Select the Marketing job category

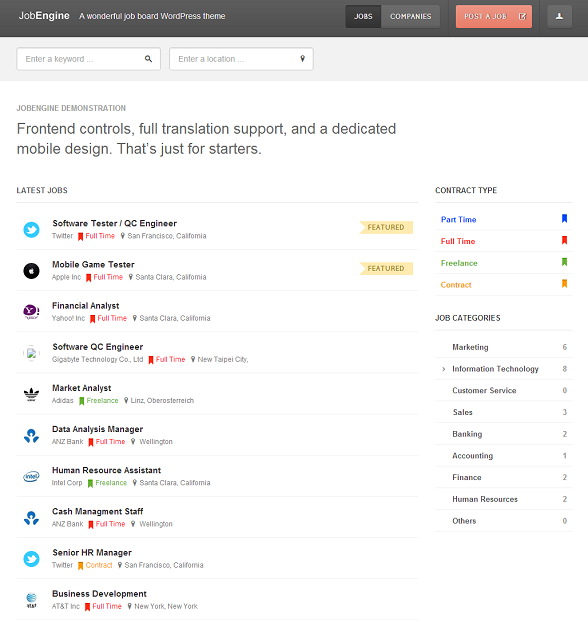(470, 347)
